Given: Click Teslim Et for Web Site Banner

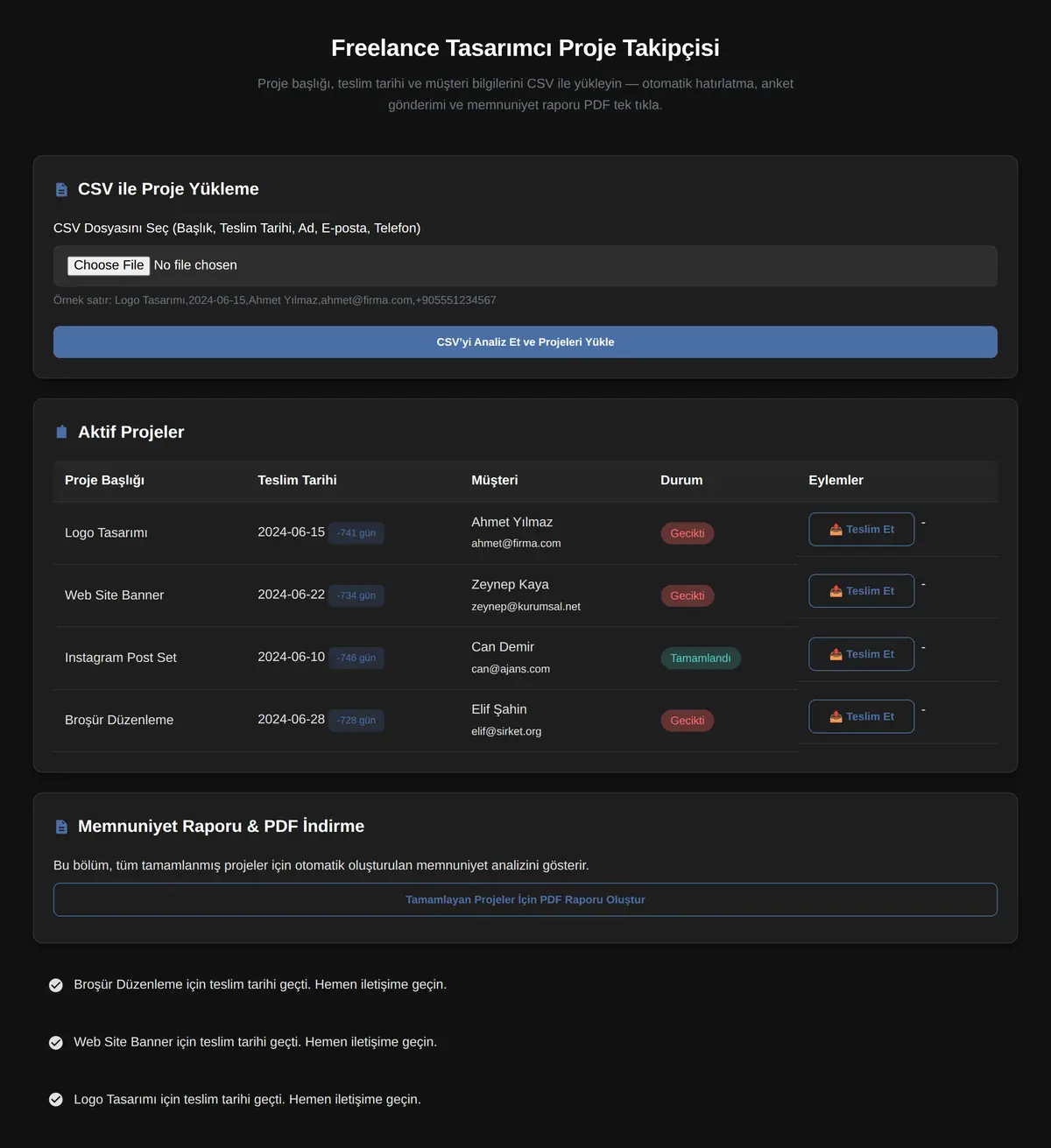Looking at the screenshot, I should click(x=861, y=591).
